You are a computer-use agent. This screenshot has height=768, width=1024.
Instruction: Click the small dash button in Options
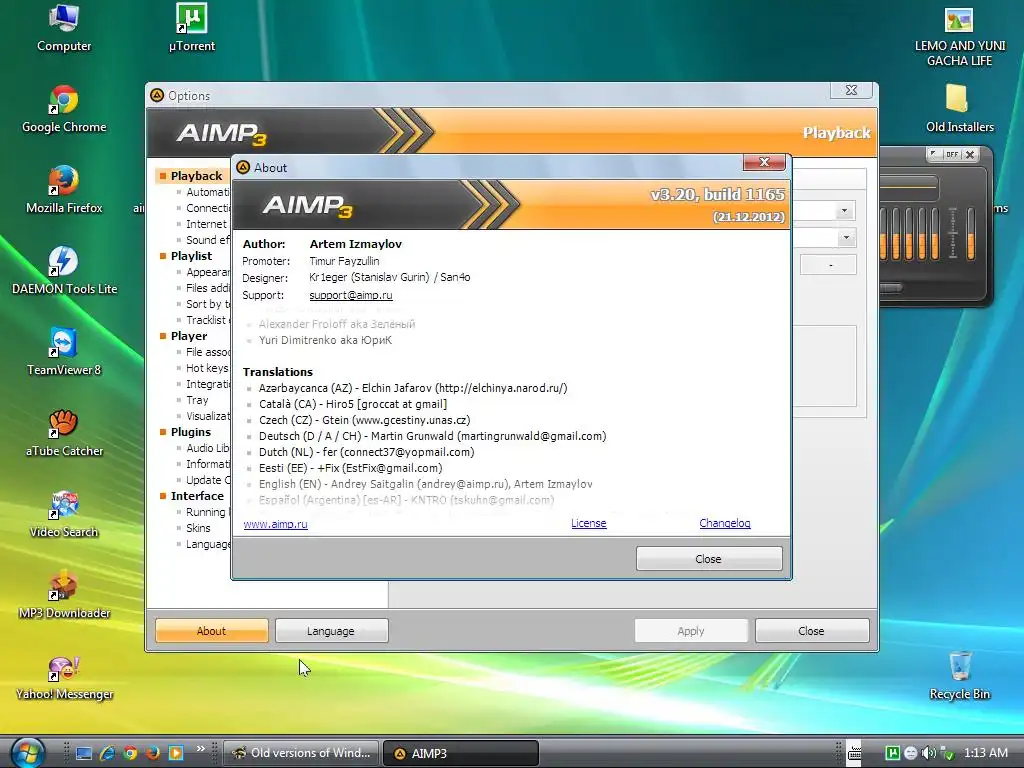click(829, 264)
